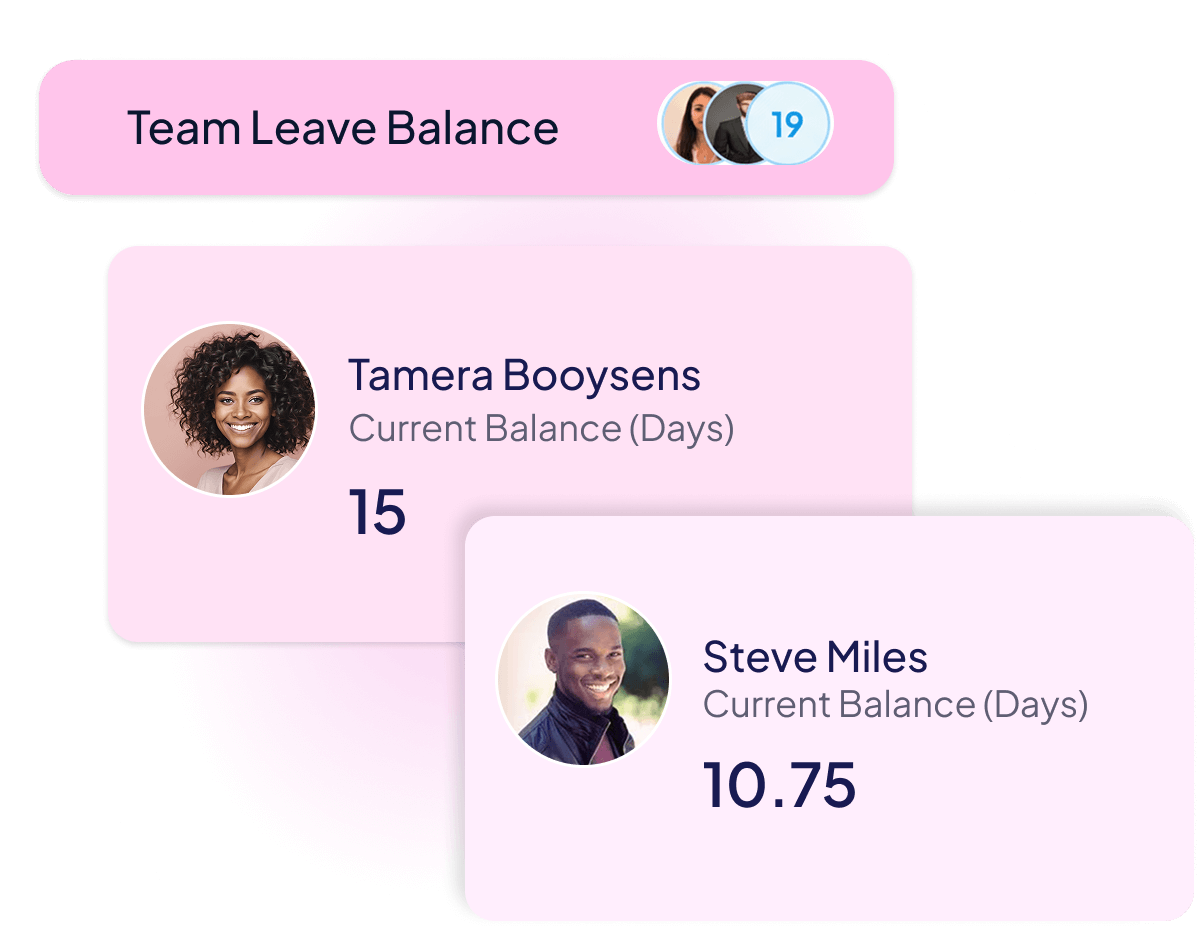
Task: Click empty space in Steve Miles' card
Action: 1000,850
